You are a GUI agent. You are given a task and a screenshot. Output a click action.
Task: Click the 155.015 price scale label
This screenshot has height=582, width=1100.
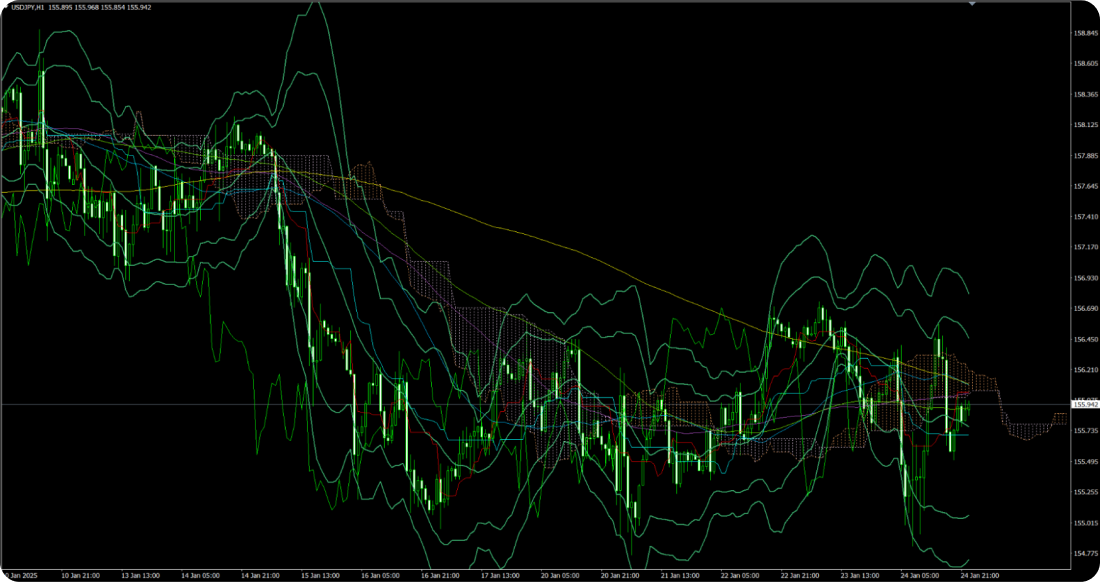[1085, 523]
